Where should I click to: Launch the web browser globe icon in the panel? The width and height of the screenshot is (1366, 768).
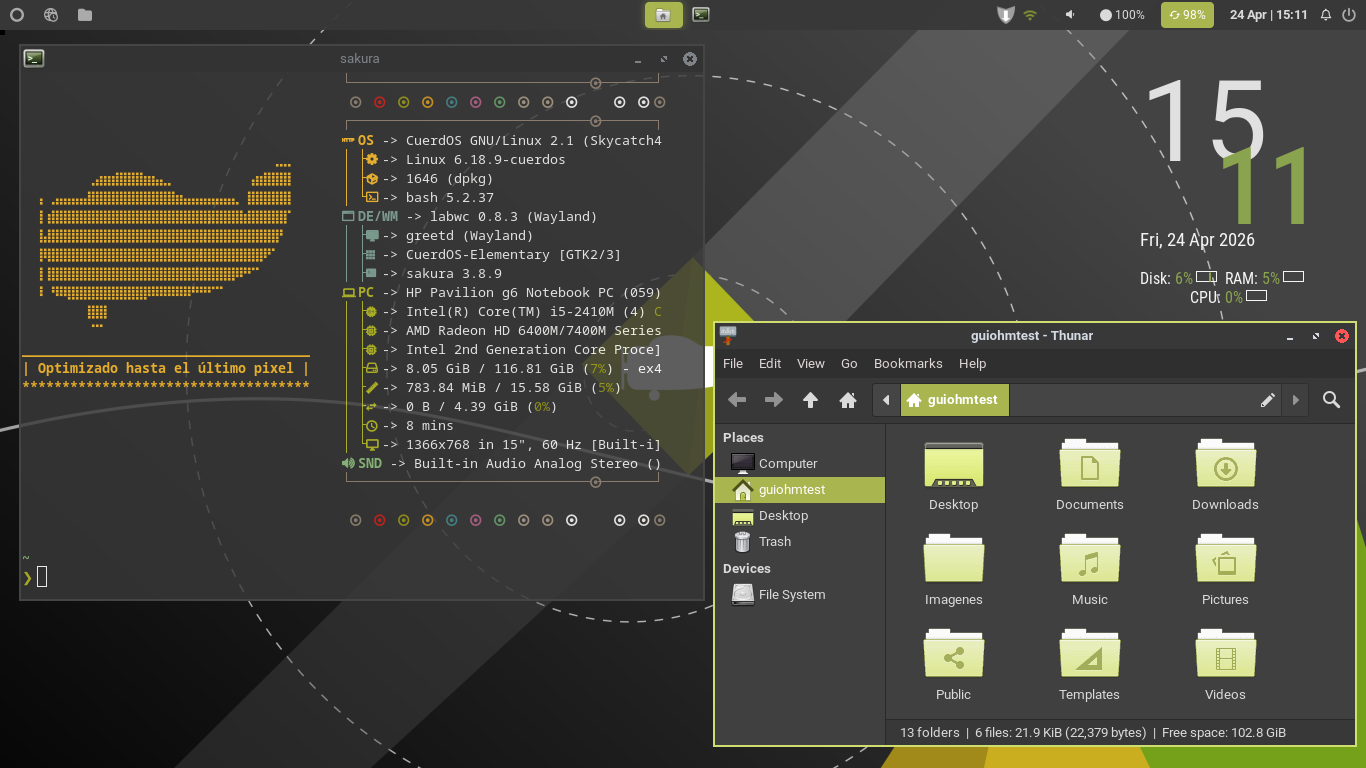[x=51, y=15]
